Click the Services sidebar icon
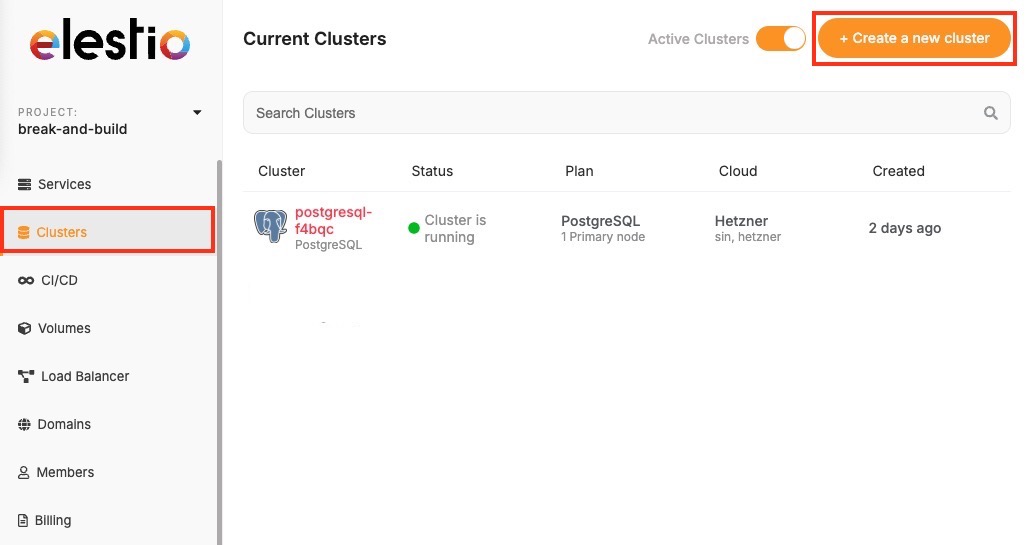 click(x=25, y=185)
